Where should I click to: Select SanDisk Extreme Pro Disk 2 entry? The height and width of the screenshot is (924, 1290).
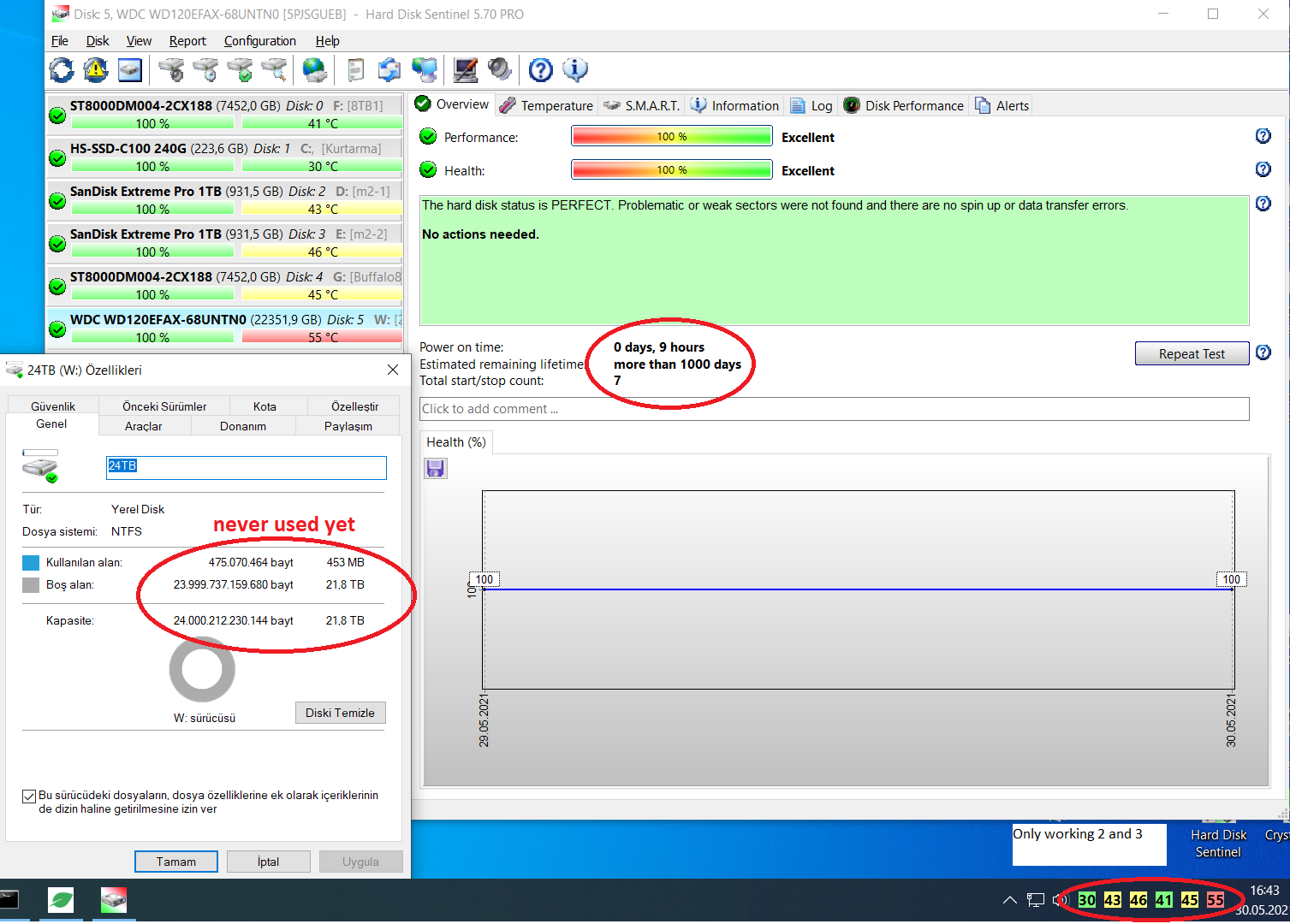tap(225, 200)
